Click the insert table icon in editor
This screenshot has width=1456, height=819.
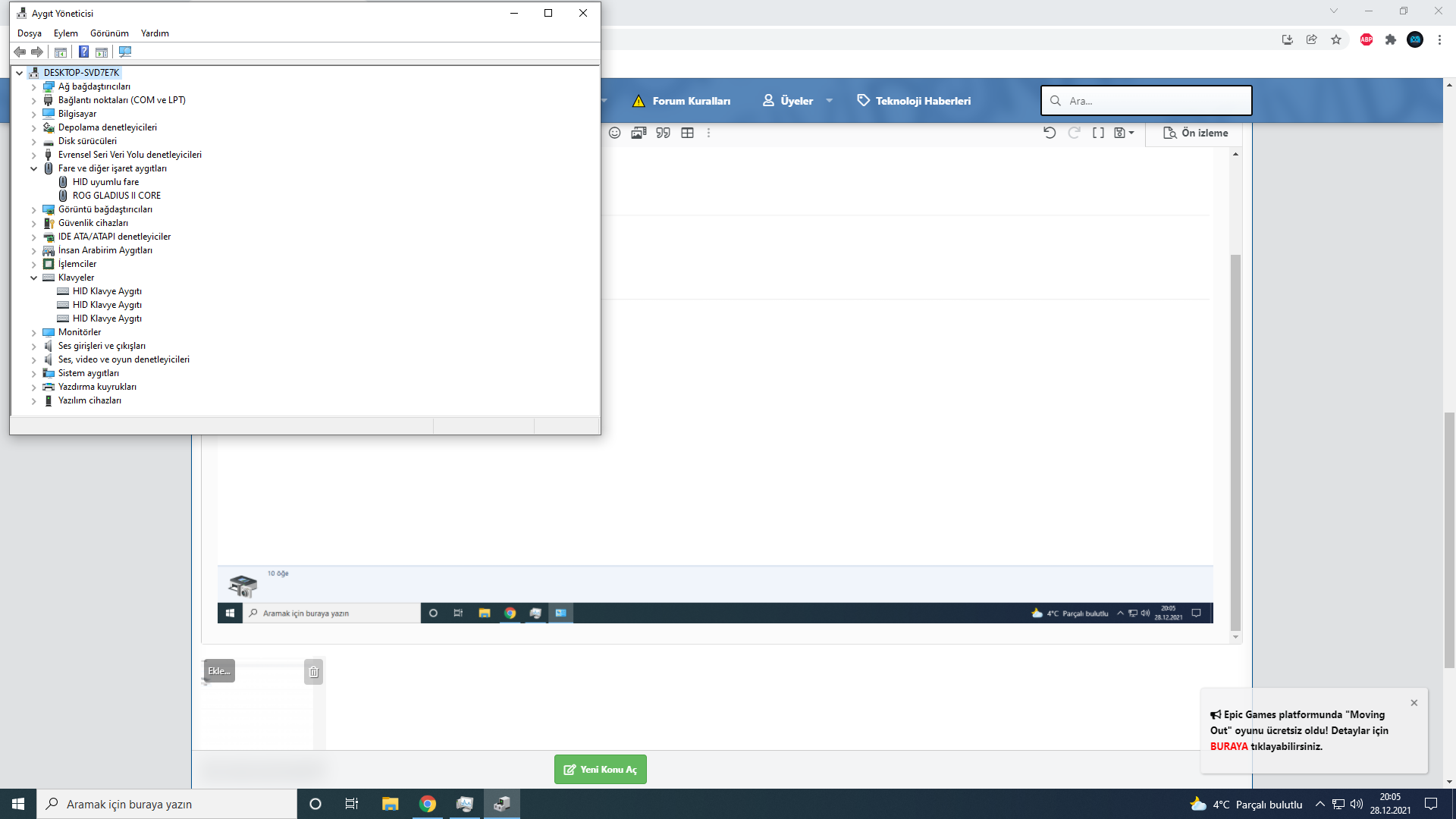[687, 133]
